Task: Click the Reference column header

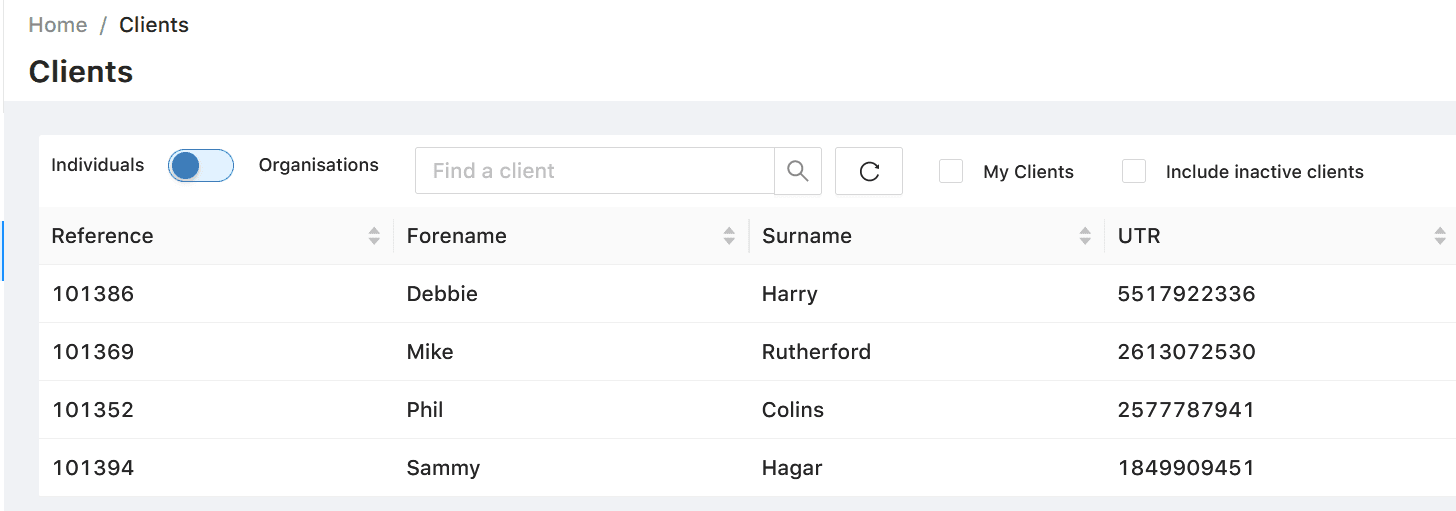Action: (x=216, y=236)
